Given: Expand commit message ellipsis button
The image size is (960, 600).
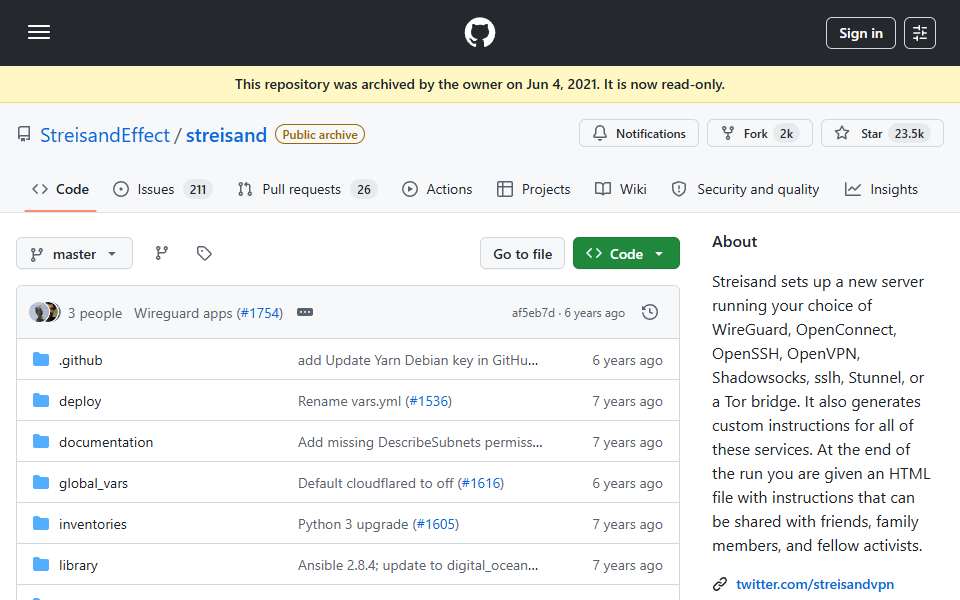Looking at the screenshot, I should [305, 312].
